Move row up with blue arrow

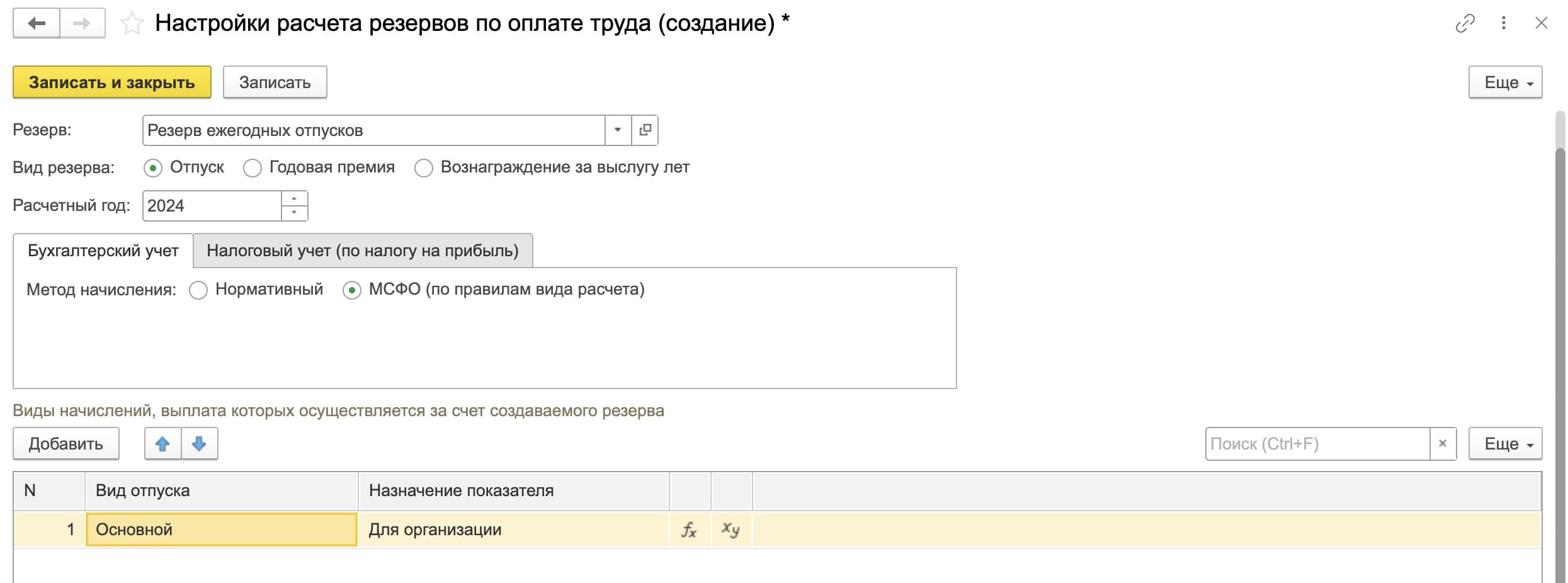click(x=162, y=444)
